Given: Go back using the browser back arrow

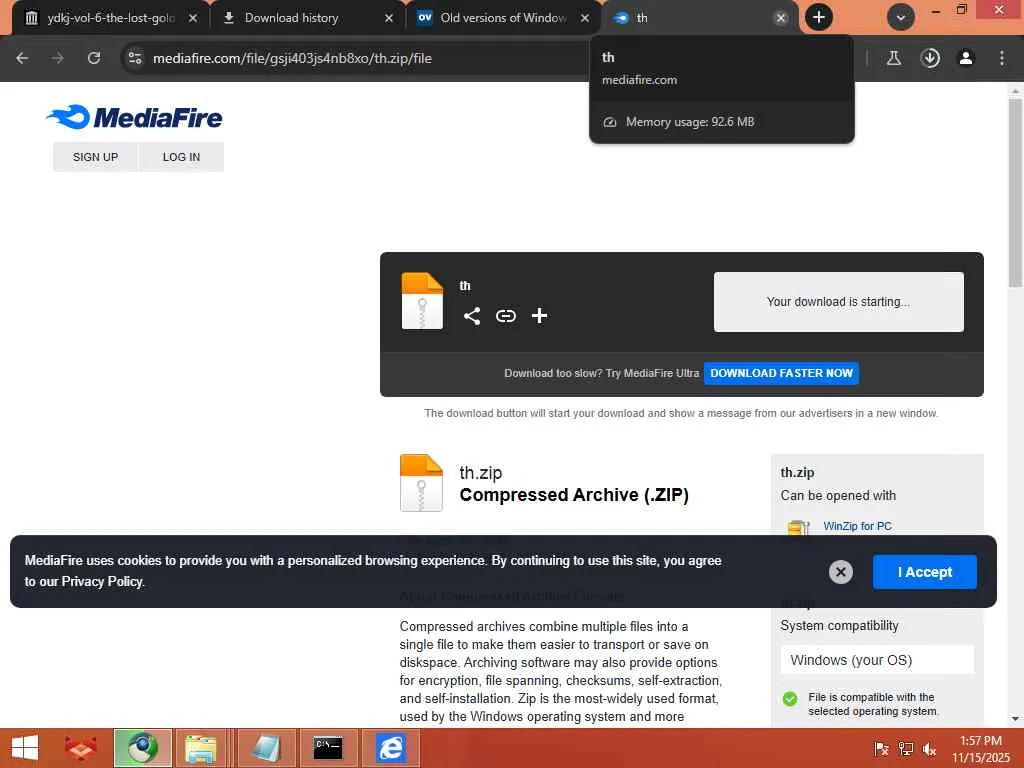Looking at the screenshot, I should click(x=22, y=58).
